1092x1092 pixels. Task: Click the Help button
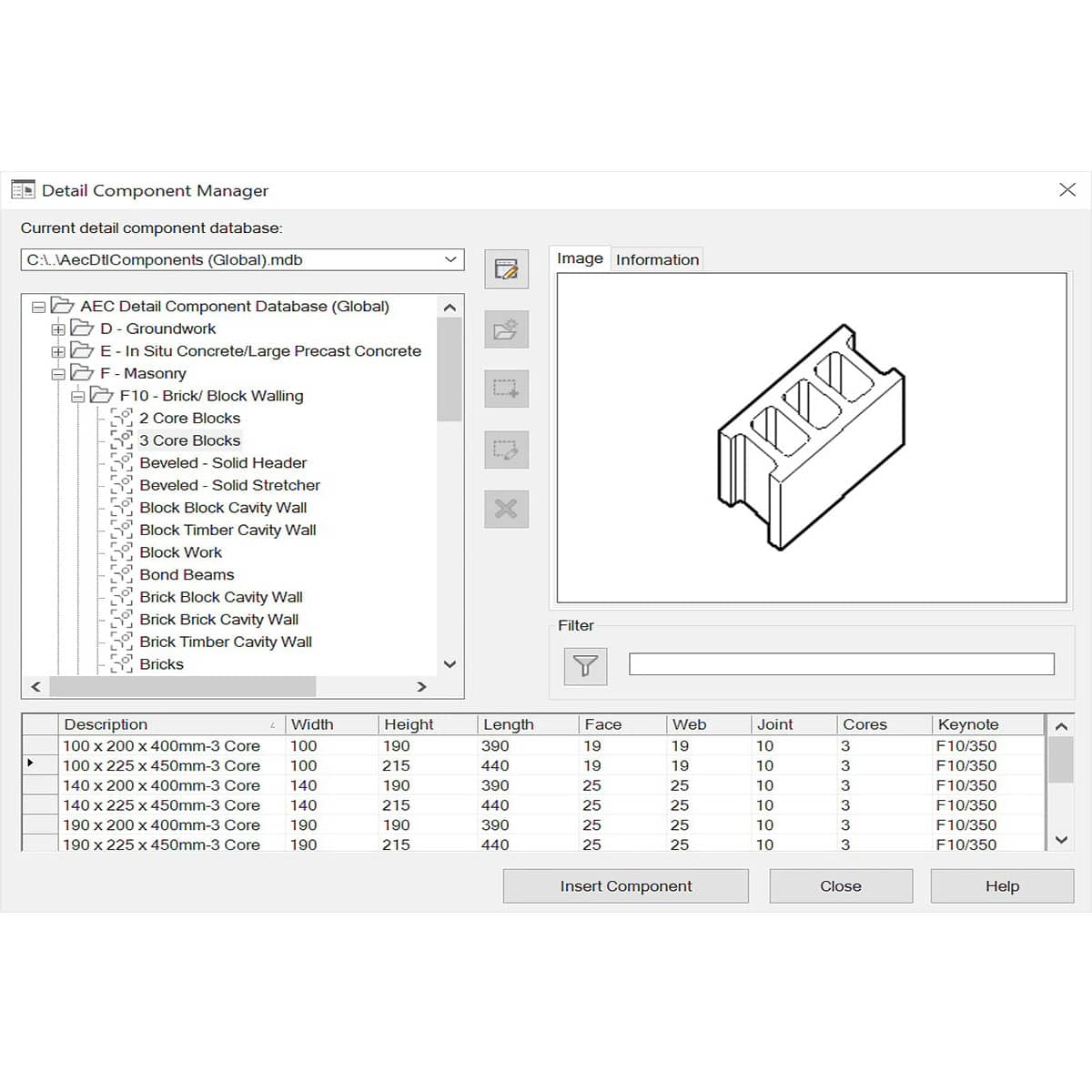[x=1002, y=886]
